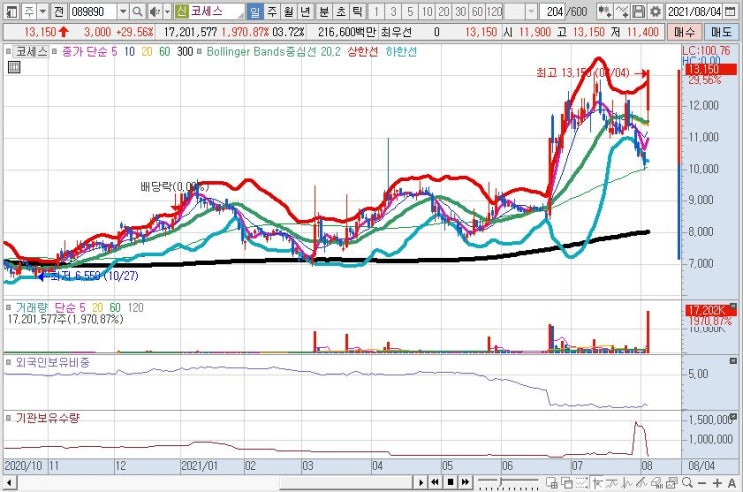Click the add chart window grid icon
Image resolution: width=743 pixels, height=492 pixels.
pos(552,483)
